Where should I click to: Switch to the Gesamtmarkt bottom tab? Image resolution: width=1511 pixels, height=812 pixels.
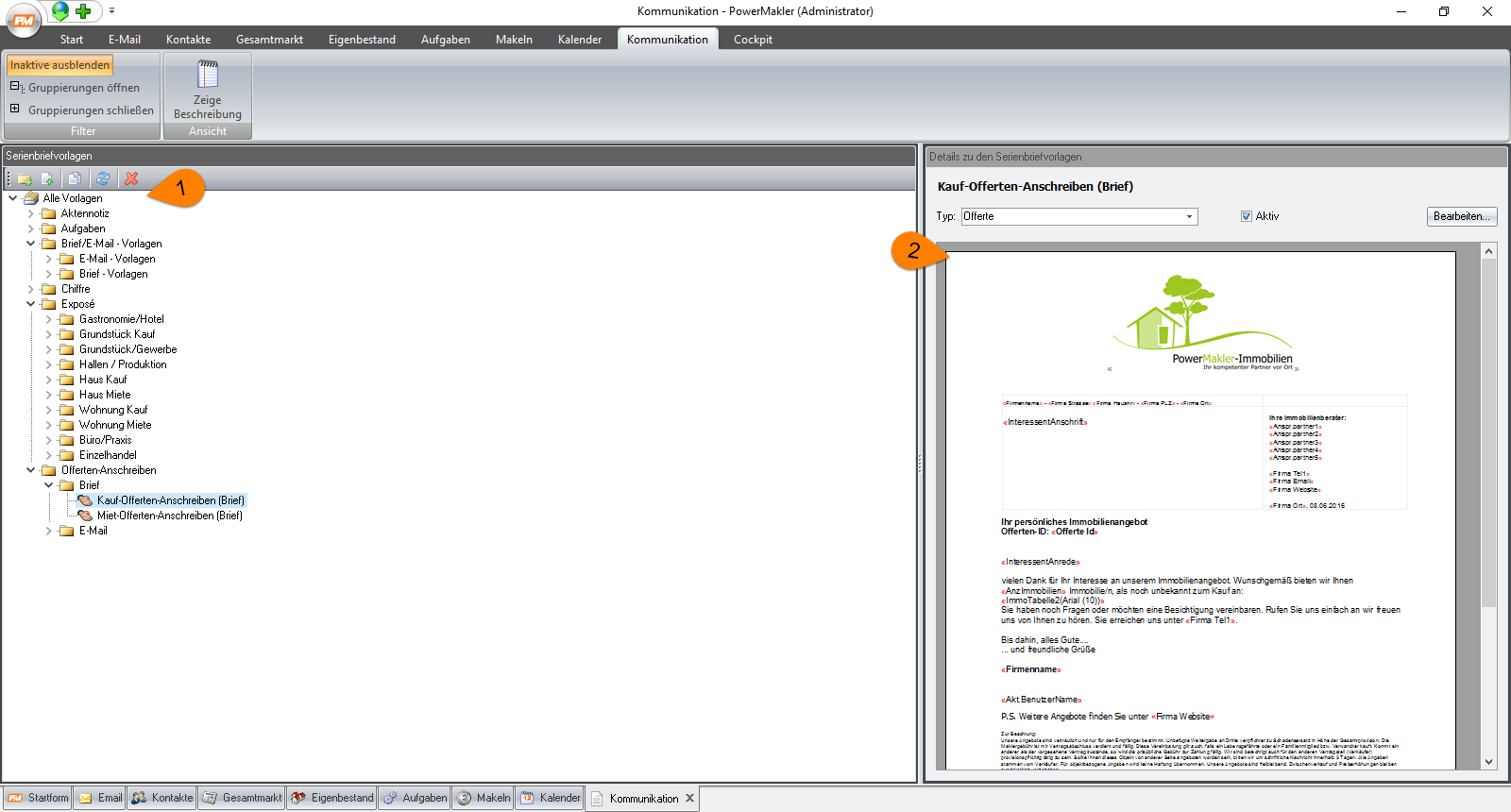(242, 798)
